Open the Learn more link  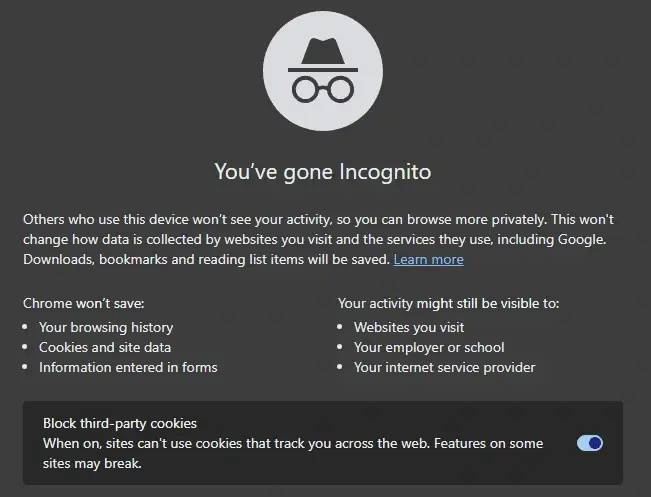[x=428, y=260]
